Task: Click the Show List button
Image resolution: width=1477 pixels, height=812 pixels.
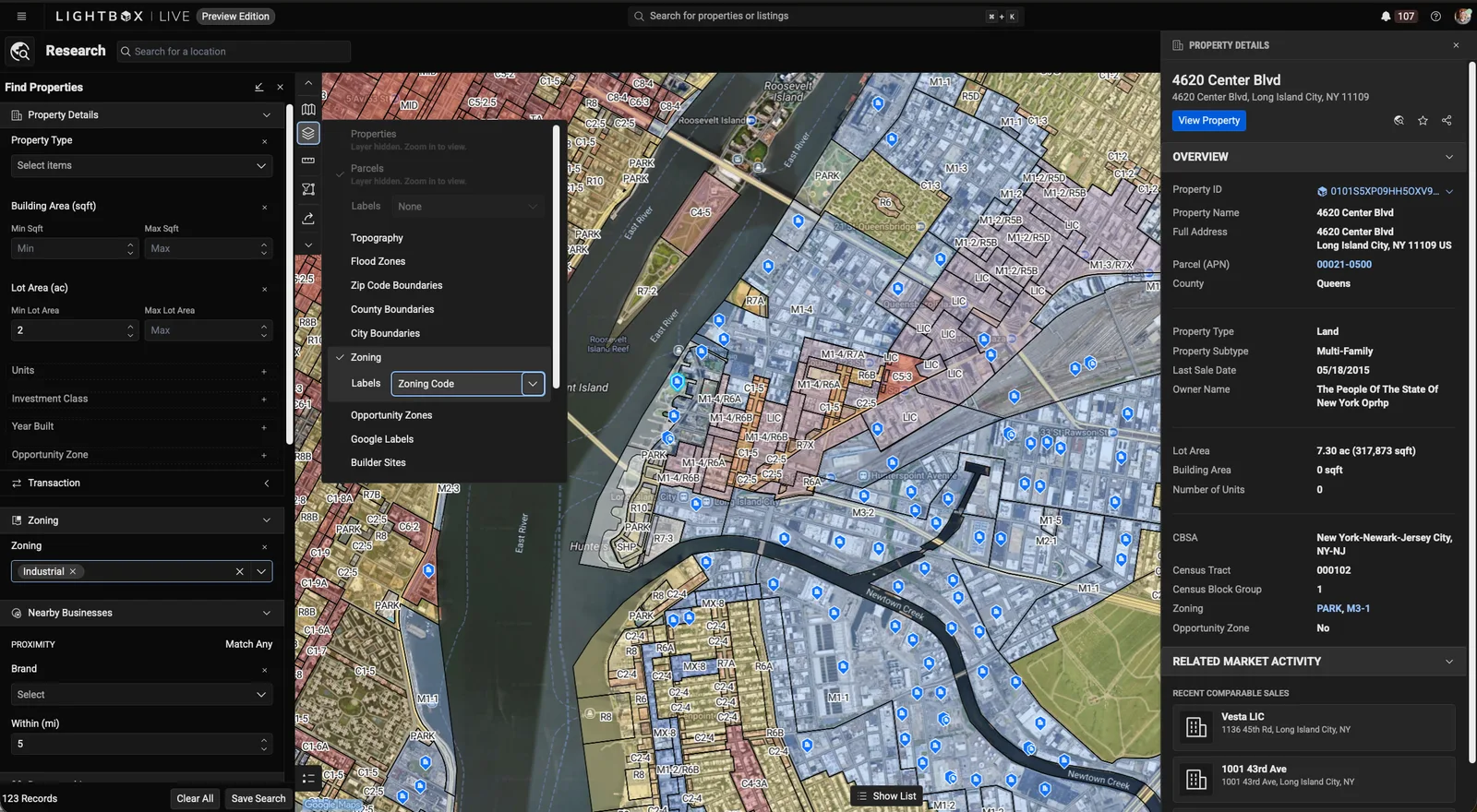Action: [x=886, y=796]
